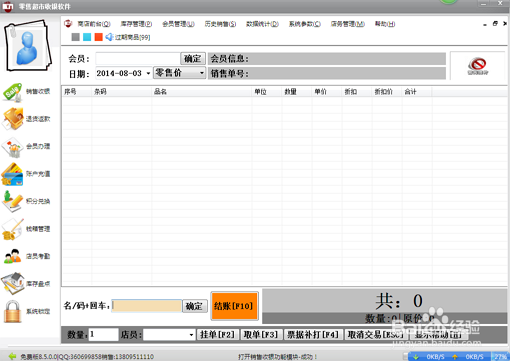Open the 零售价 price type dropdown
The width and height of the screenshot is (510, 361).
click(179, 73)
